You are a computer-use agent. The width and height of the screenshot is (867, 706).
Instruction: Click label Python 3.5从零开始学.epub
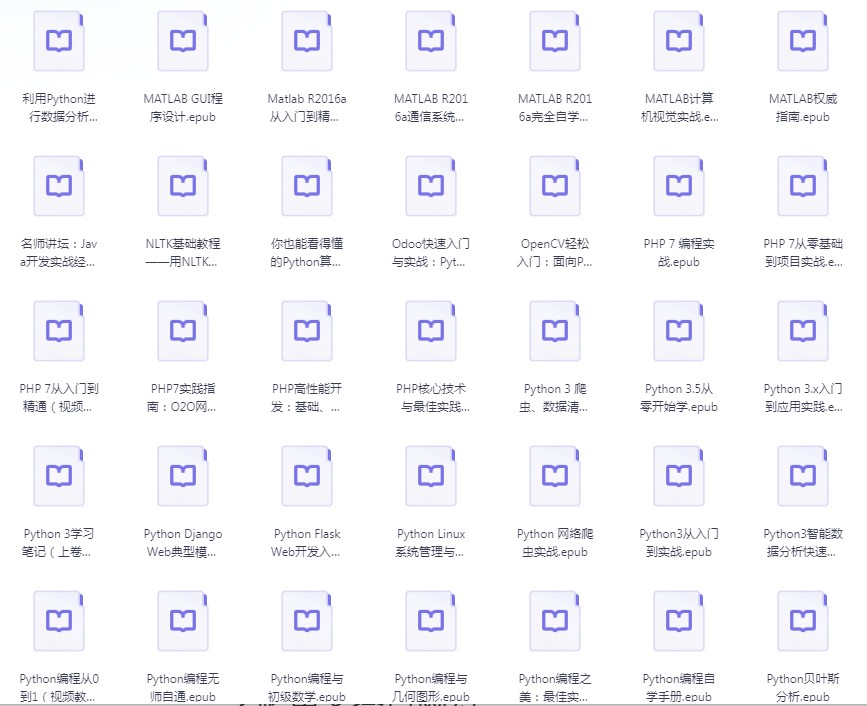click(678, 398)
